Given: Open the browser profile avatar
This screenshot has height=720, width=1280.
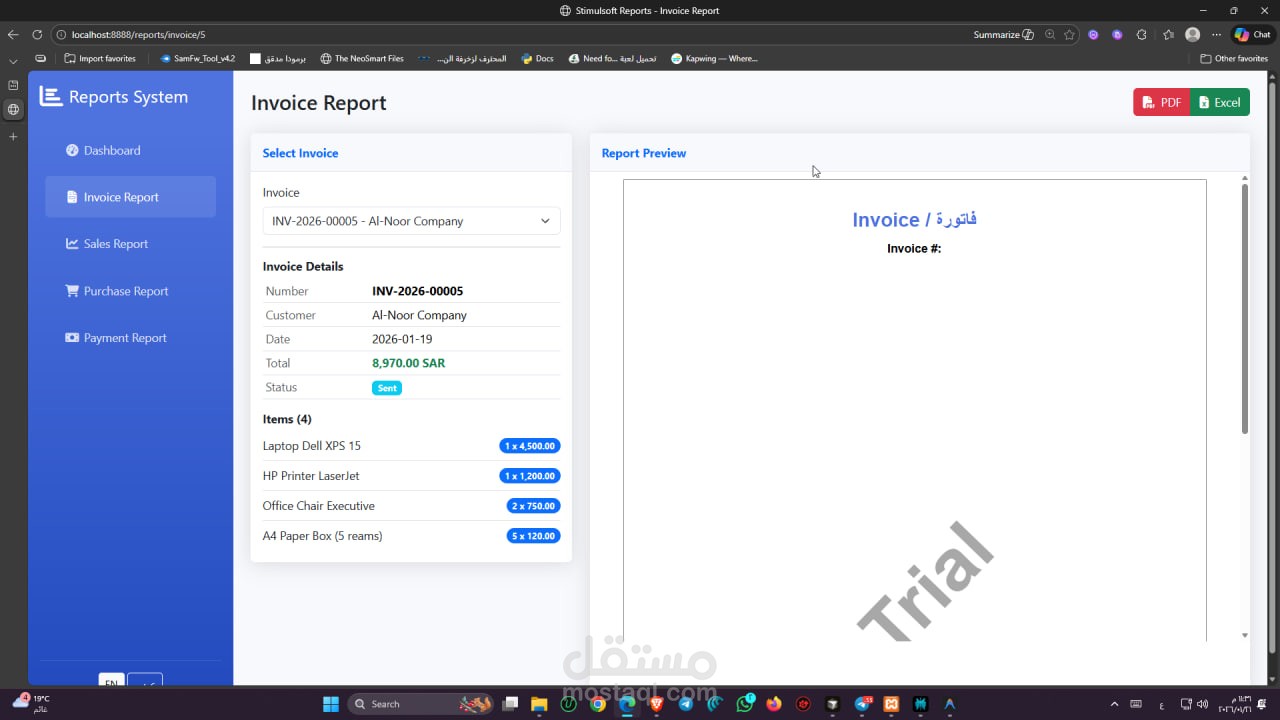Looking at the screenshot, I should coord(1192,34).
